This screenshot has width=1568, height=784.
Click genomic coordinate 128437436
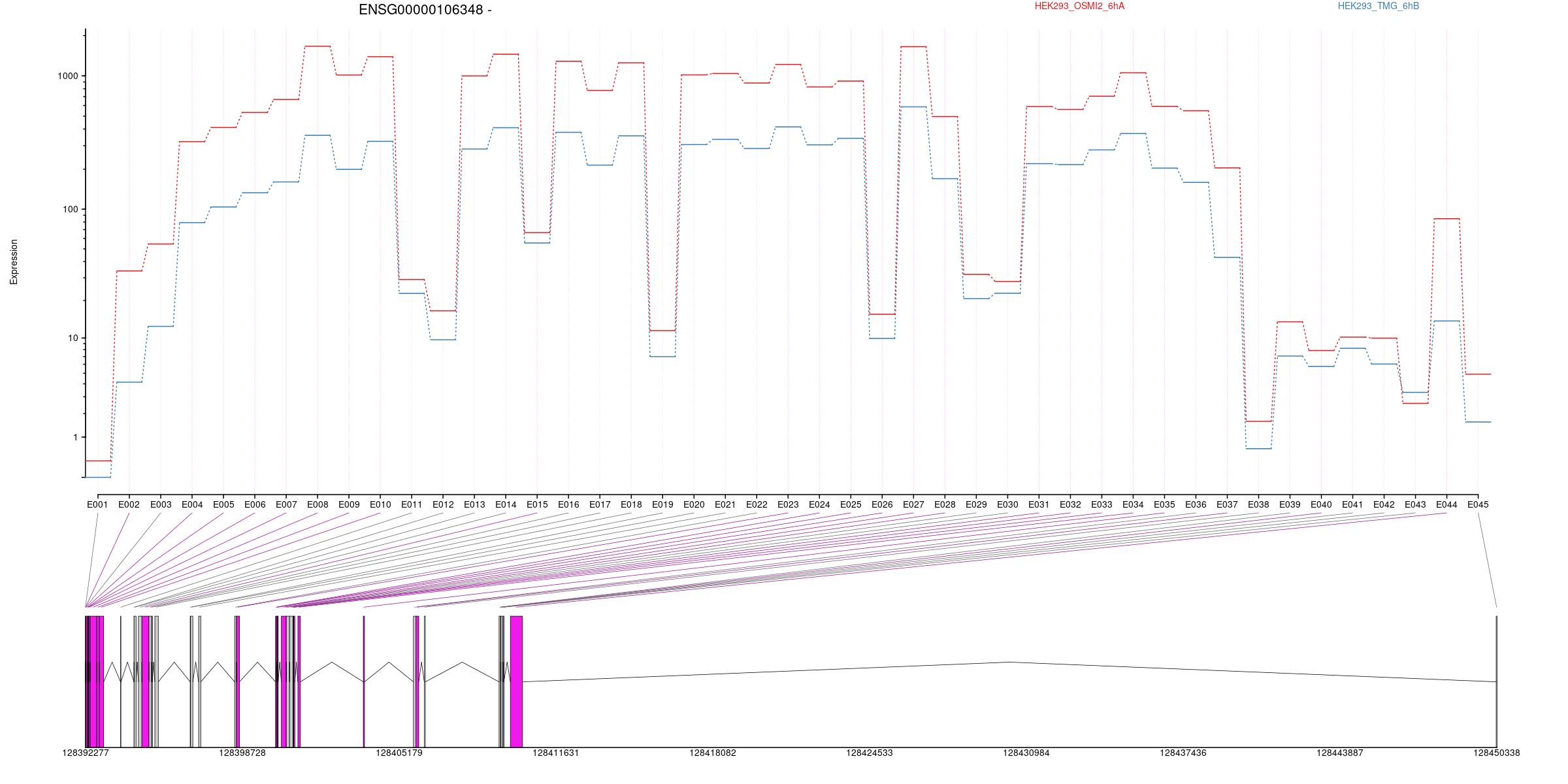pos(1183,753)
